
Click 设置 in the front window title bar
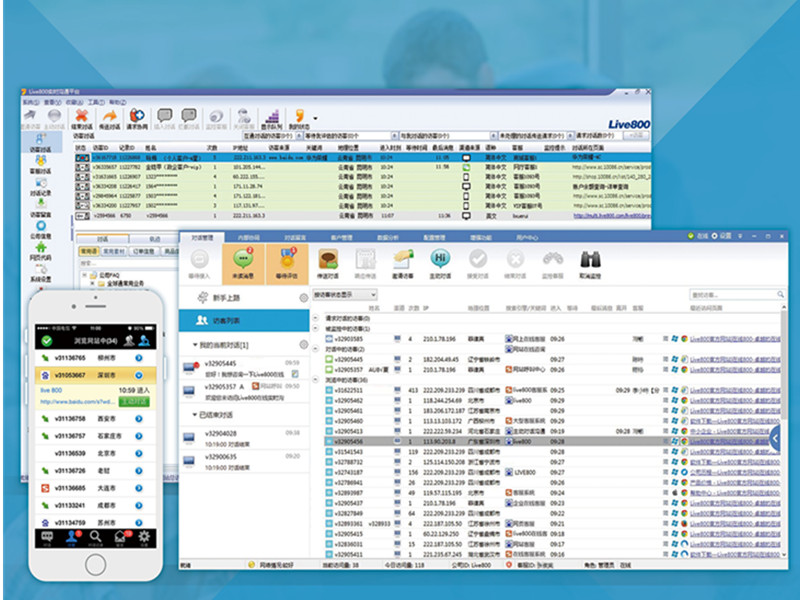pos(722,236)
